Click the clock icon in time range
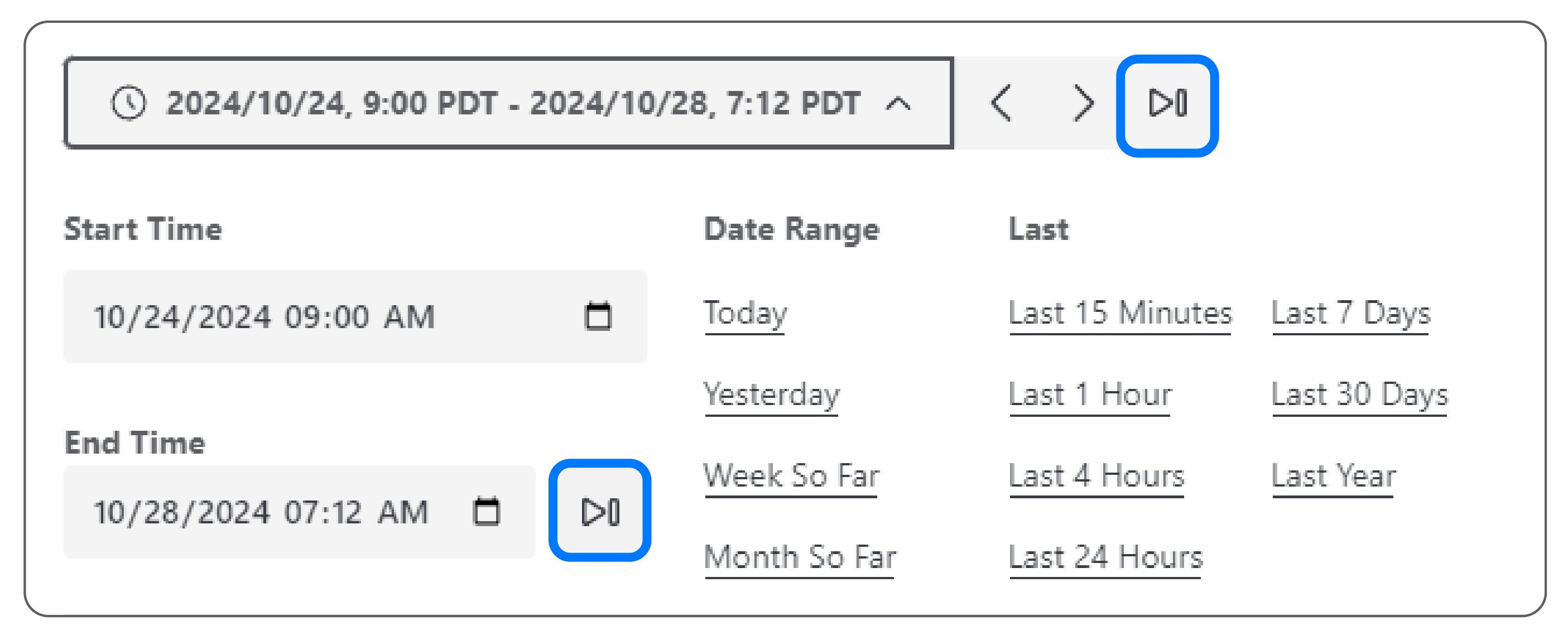 128,103
